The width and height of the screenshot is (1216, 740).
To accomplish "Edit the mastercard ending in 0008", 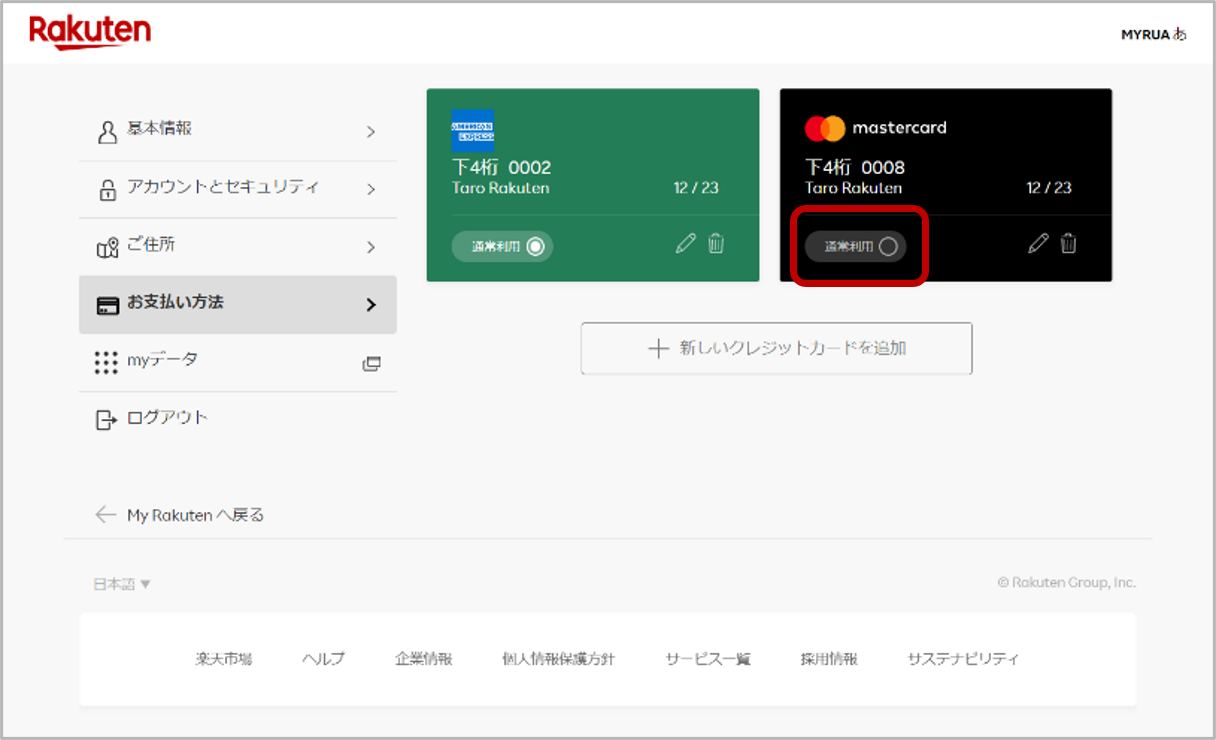I will 1038,242.
